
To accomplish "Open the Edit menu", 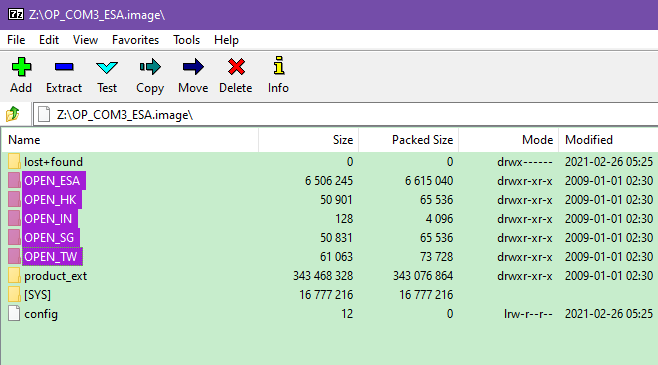I will [x=49, y=40].
